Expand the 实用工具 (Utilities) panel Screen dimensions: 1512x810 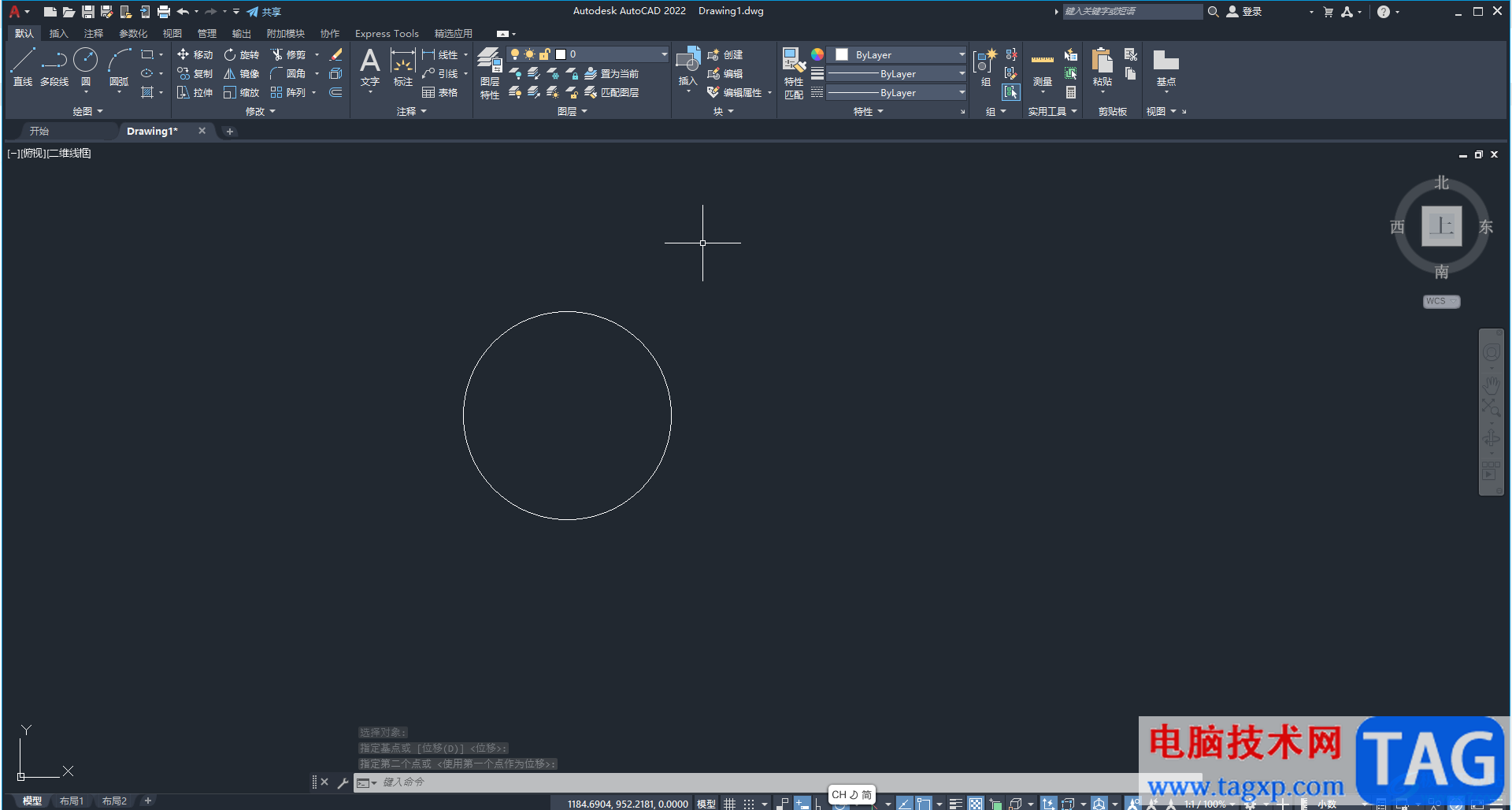tap(1052, 111)
